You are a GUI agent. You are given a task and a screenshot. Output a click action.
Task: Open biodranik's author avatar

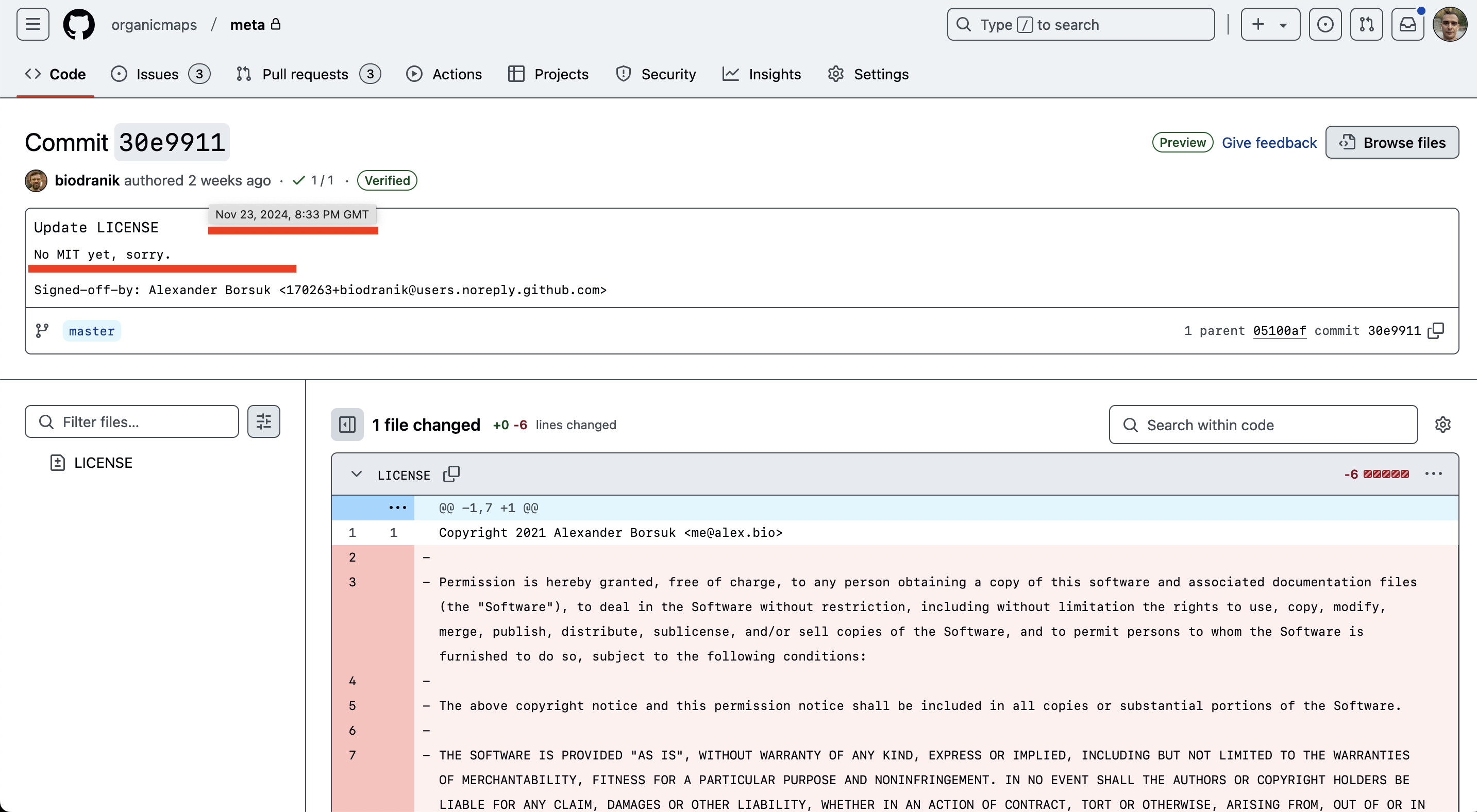pyautogui.click(x=36, y=180)
